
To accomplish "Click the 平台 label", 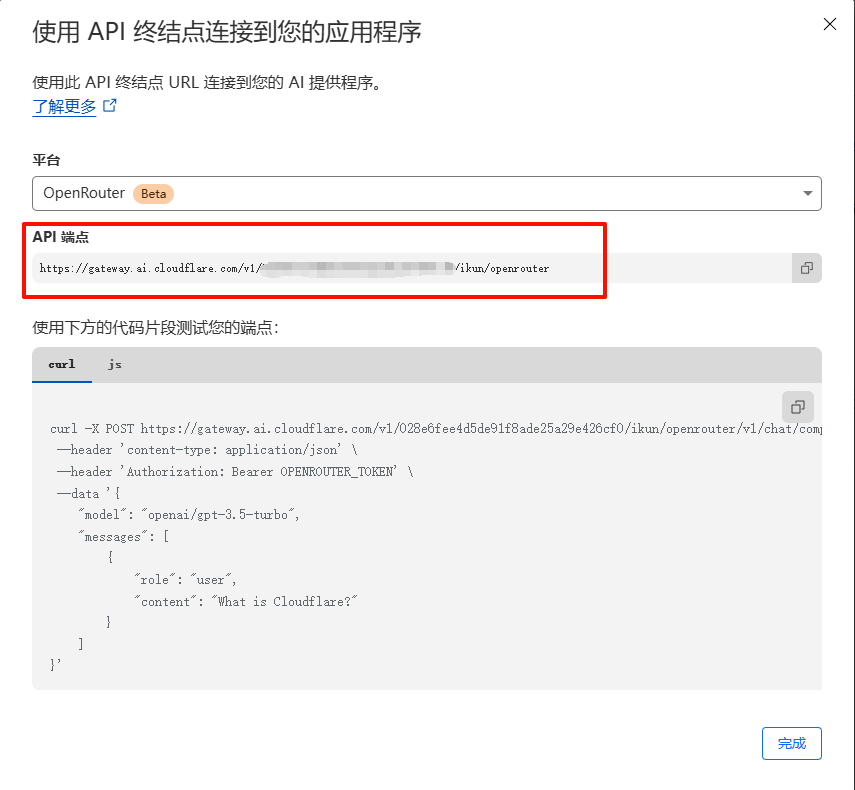I will [46, 160].
